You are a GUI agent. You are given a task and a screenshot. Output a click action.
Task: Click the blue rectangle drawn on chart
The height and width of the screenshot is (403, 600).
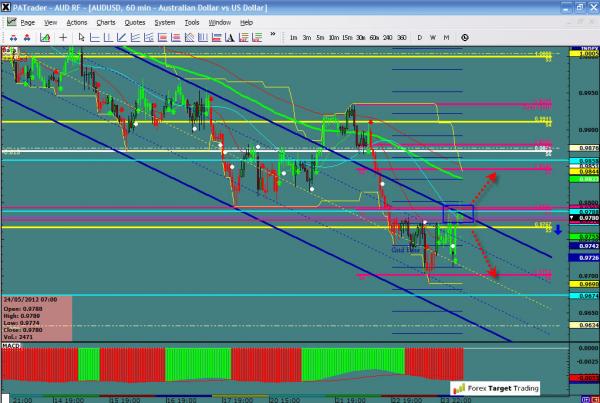(458, 212)
